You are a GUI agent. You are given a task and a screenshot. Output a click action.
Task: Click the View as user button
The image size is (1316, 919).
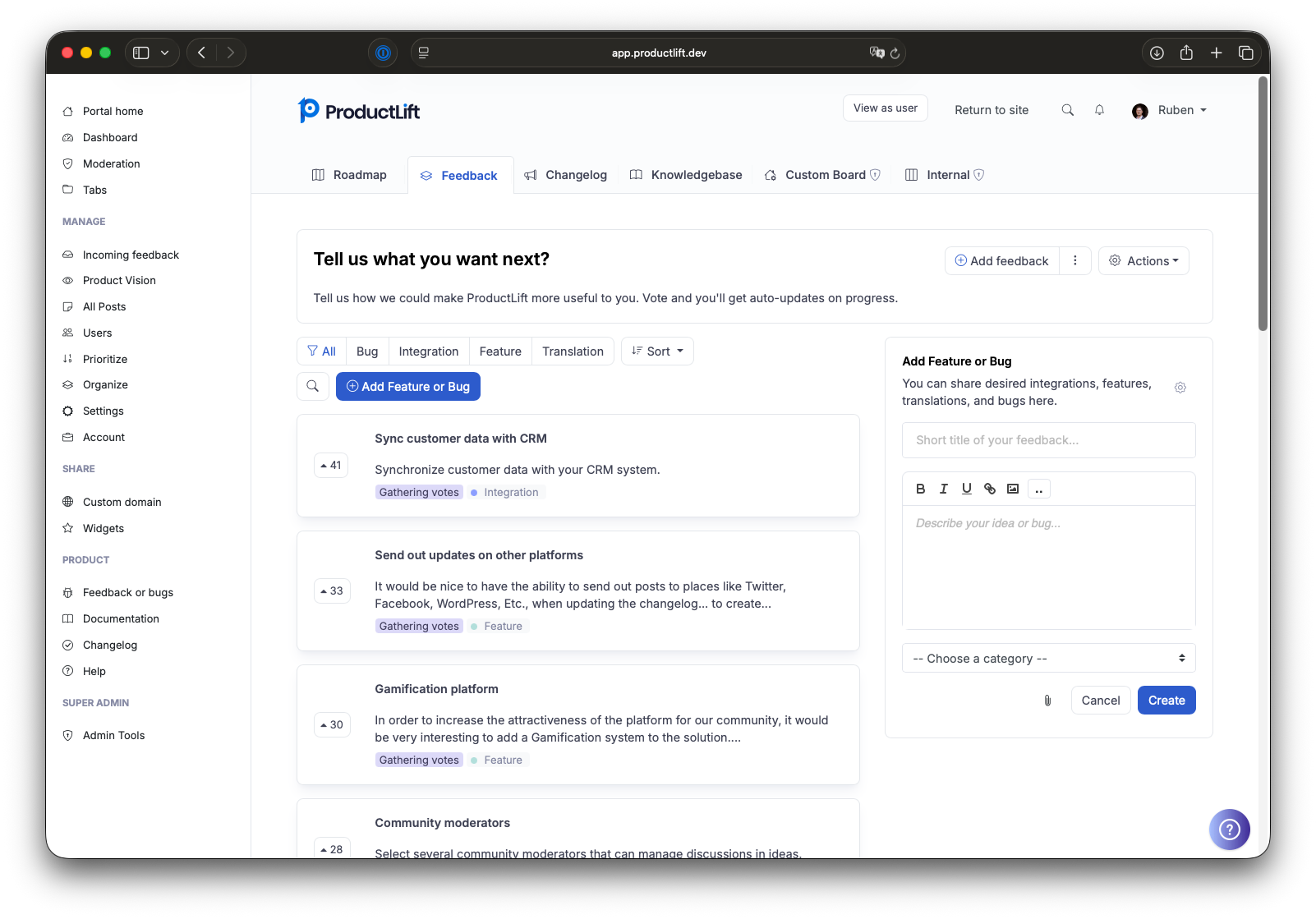[x=885, y=108]
